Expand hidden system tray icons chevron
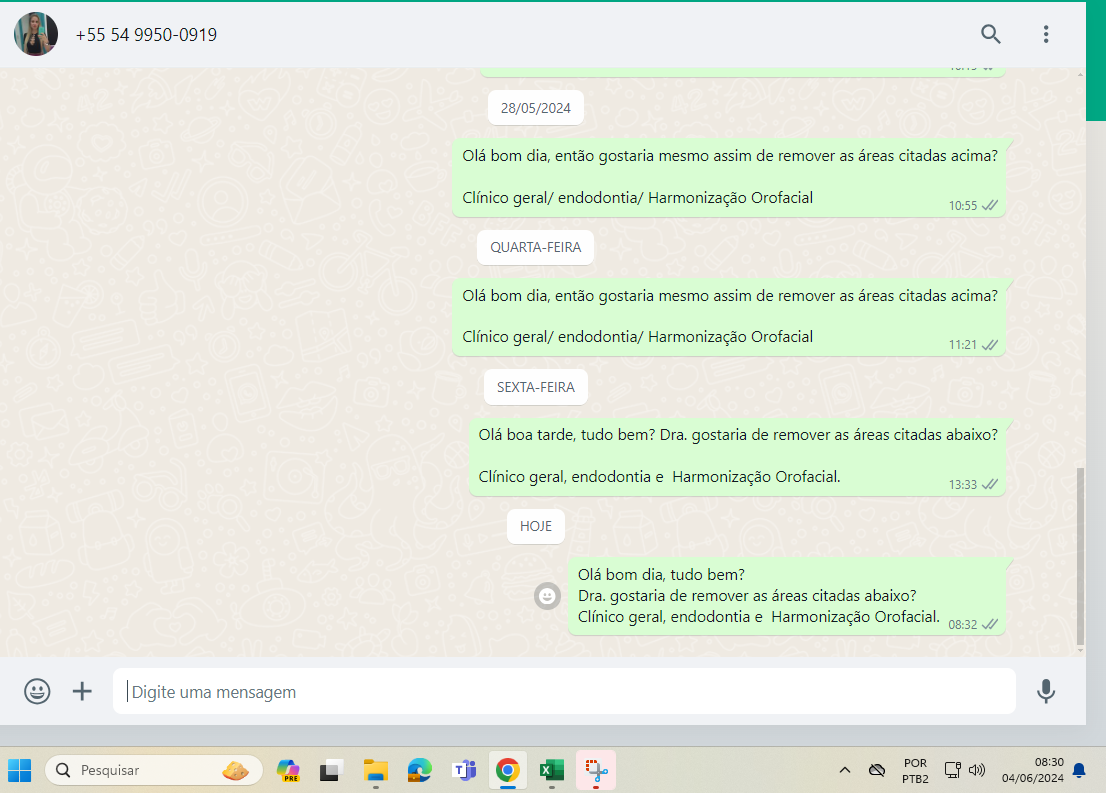This screenshot has width=1106, height=793. pyautogui.click(x=845, y=770)
